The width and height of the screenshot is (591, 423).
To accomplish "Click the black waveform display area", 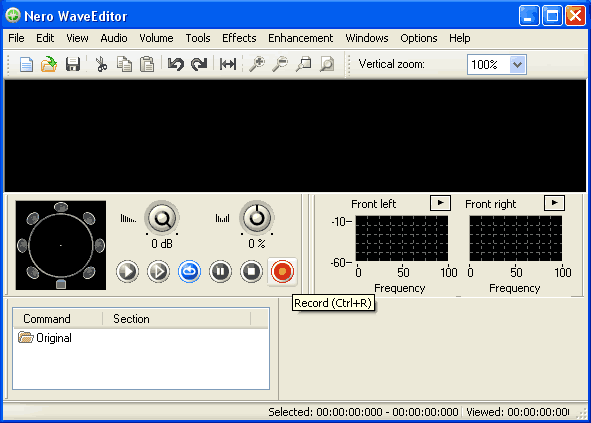I will [x=295, y=136].
